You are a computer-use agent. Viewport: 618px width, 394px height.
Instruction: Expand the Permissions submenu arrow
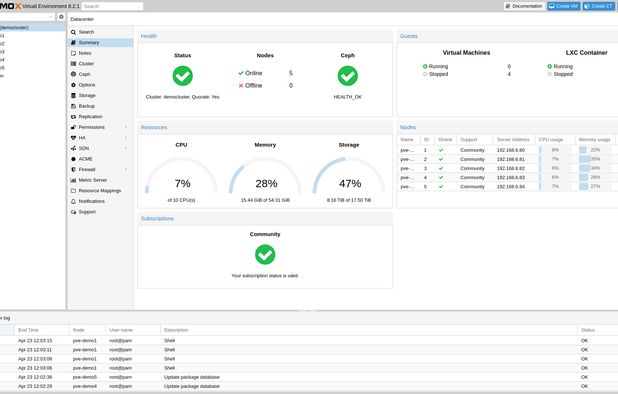pyautogui.click(x=126, y=127)
